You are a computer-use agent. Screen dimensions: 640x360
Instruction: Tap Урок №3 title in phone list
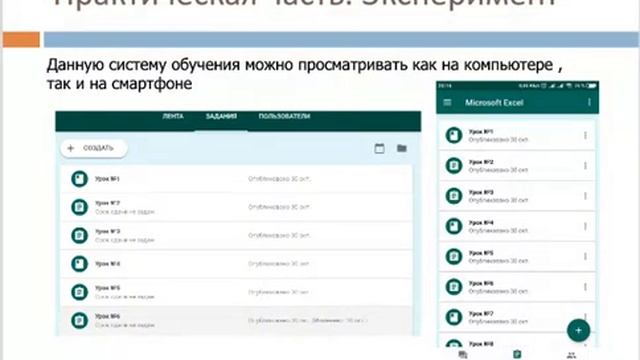tap(481, 192)
